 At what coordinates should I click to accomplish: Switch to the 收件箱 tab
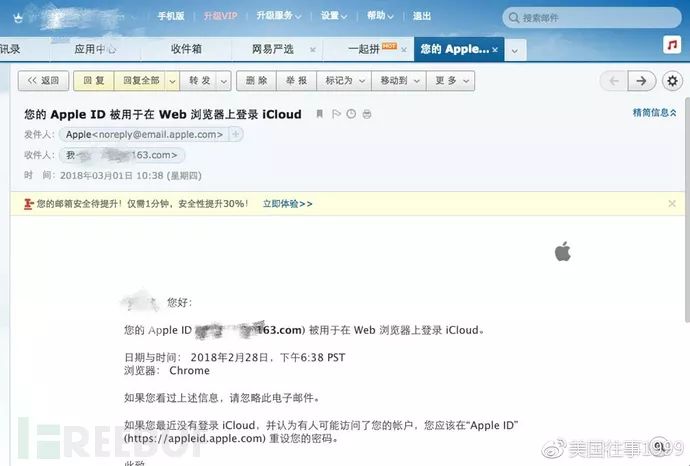[x=186, y=49]
